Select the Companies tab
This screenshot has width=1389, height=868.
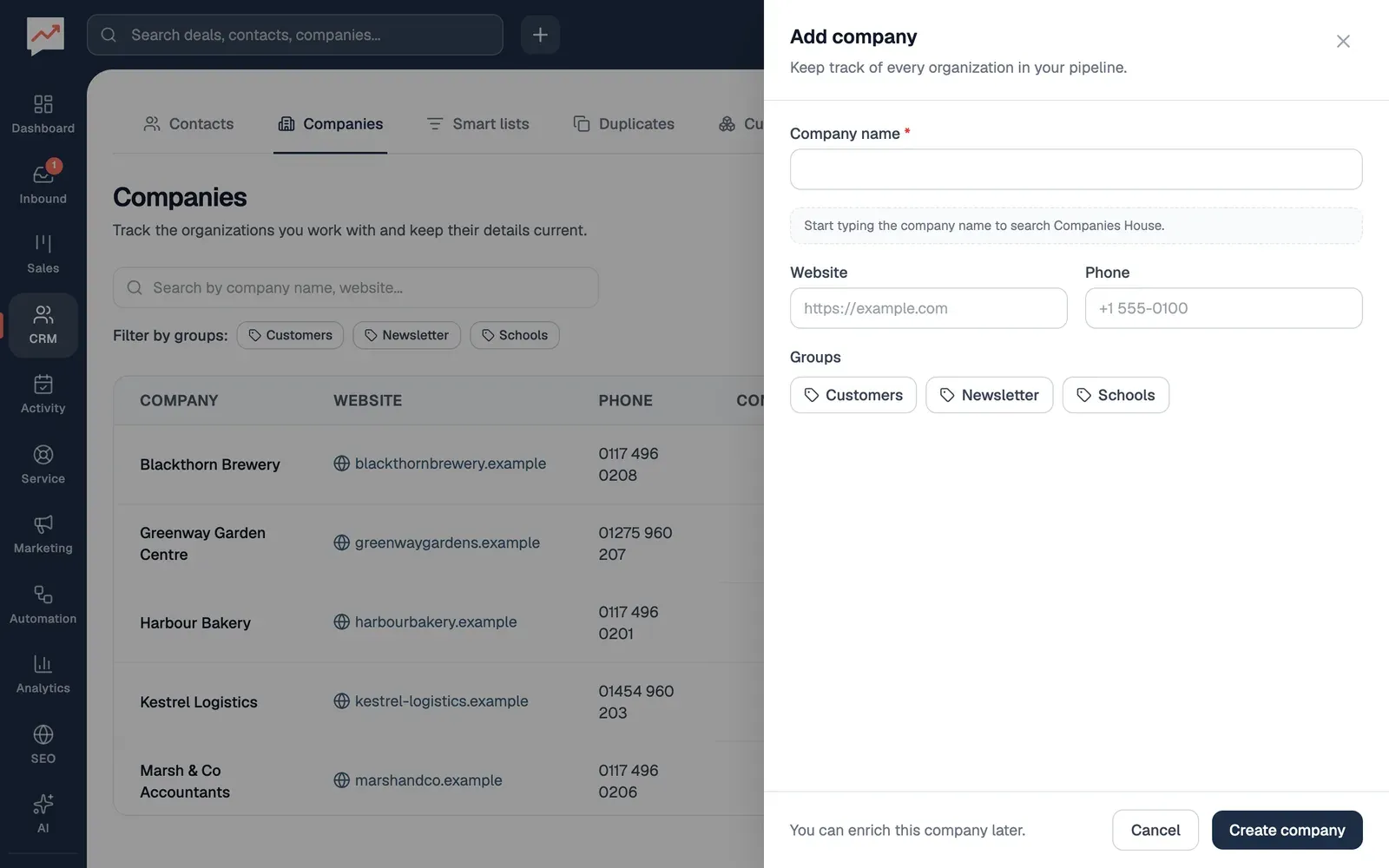coord(330,124)
